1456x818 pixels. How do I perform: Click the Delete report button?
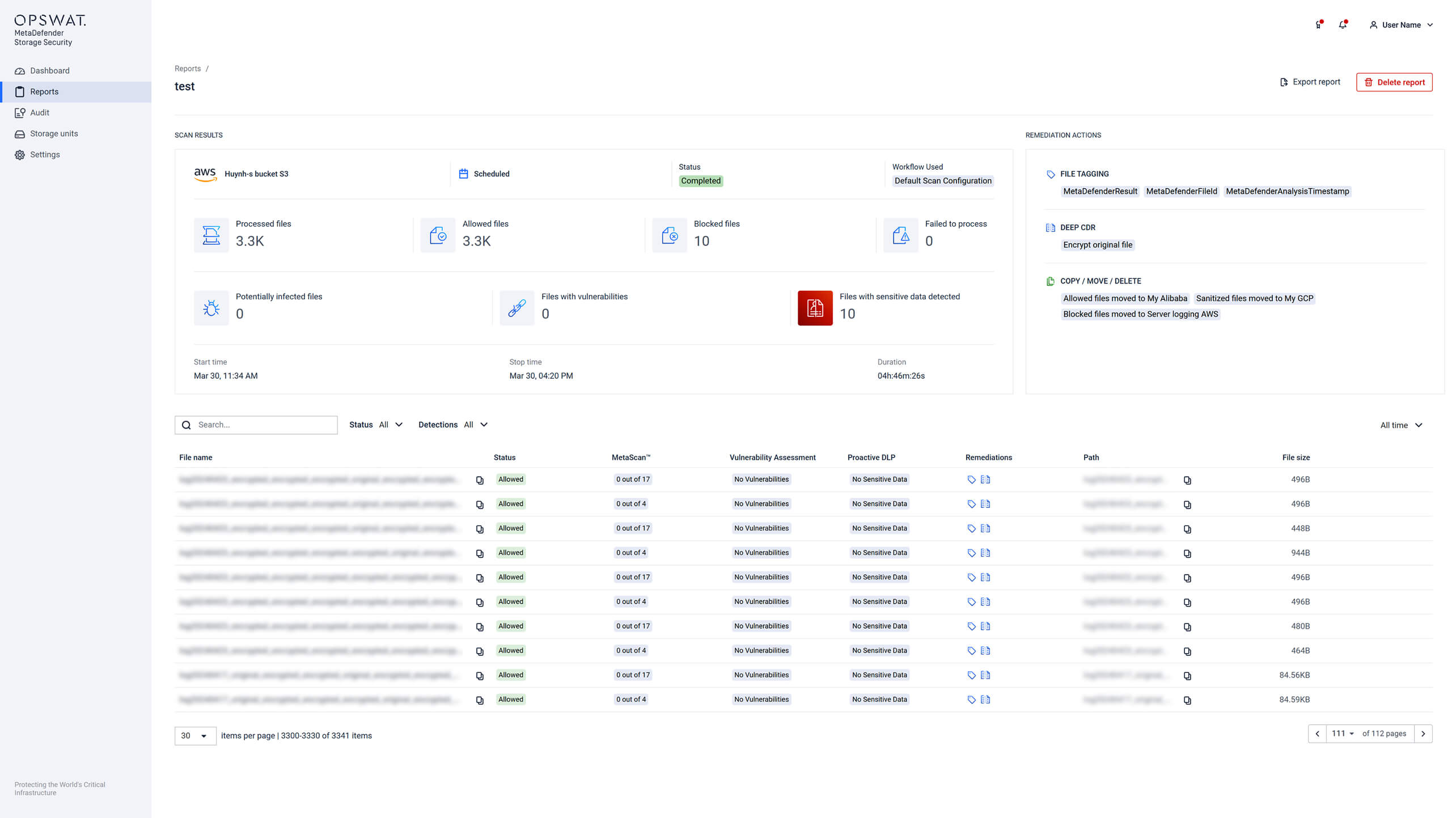1394,82
